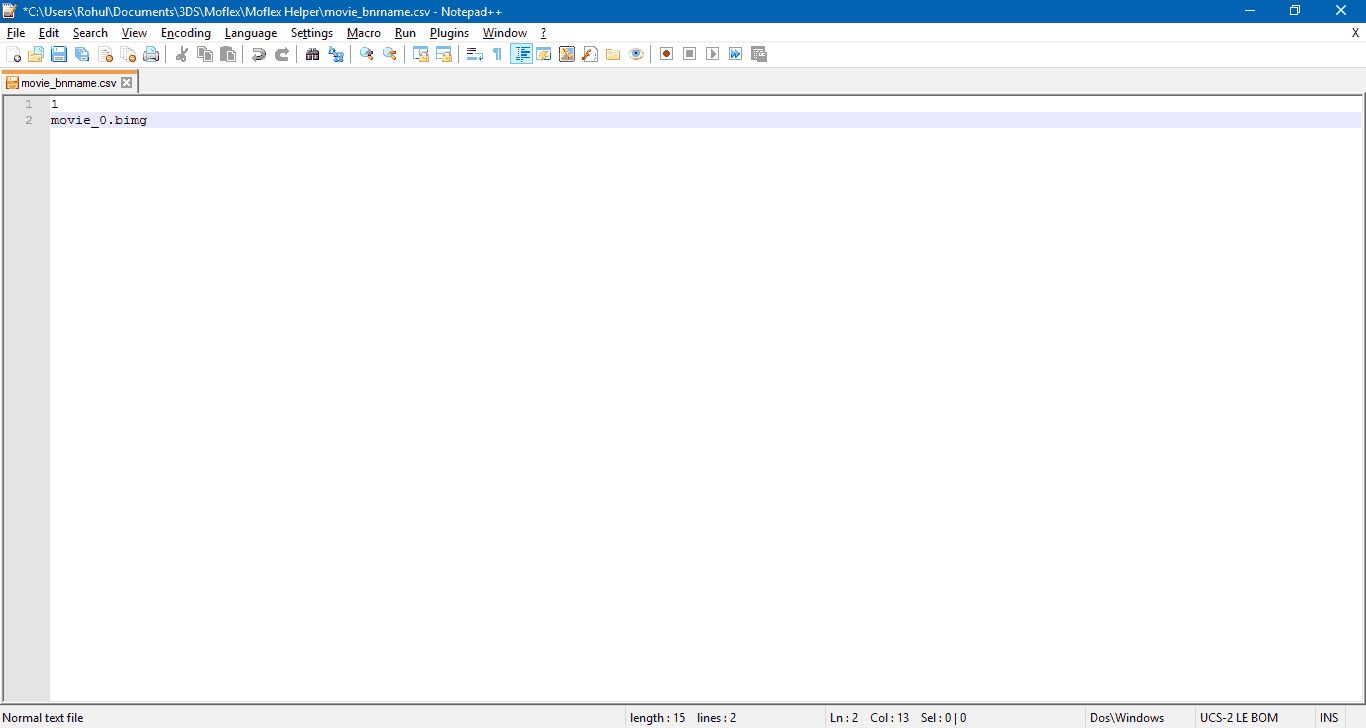Open the ? help menu
Viewport: 1366px width, 728px height.
click(543, 33)
